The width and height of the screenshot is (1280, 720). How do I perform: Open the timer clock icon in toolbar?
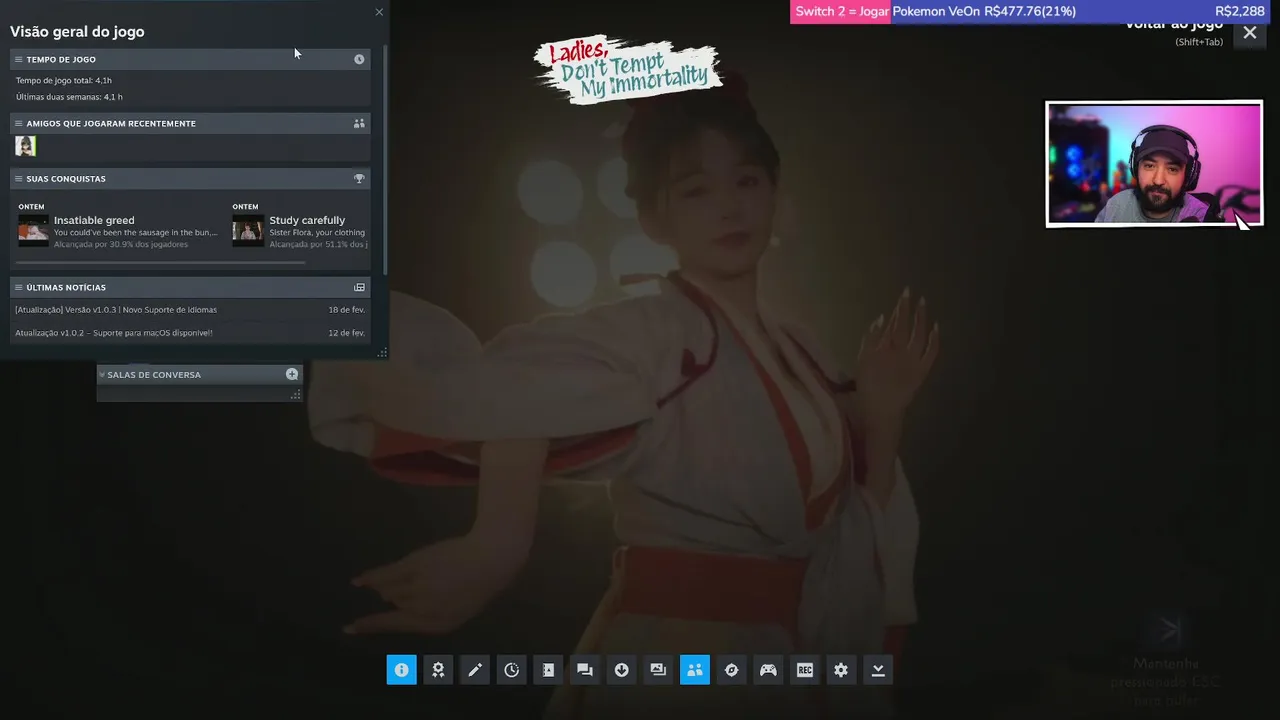click(511, 670)
